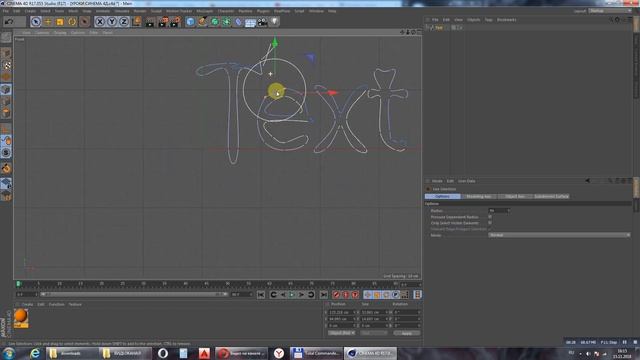Select the Text object in Object Manager
The height and width of the screenshot is (360, 640).
click(439, 27)
